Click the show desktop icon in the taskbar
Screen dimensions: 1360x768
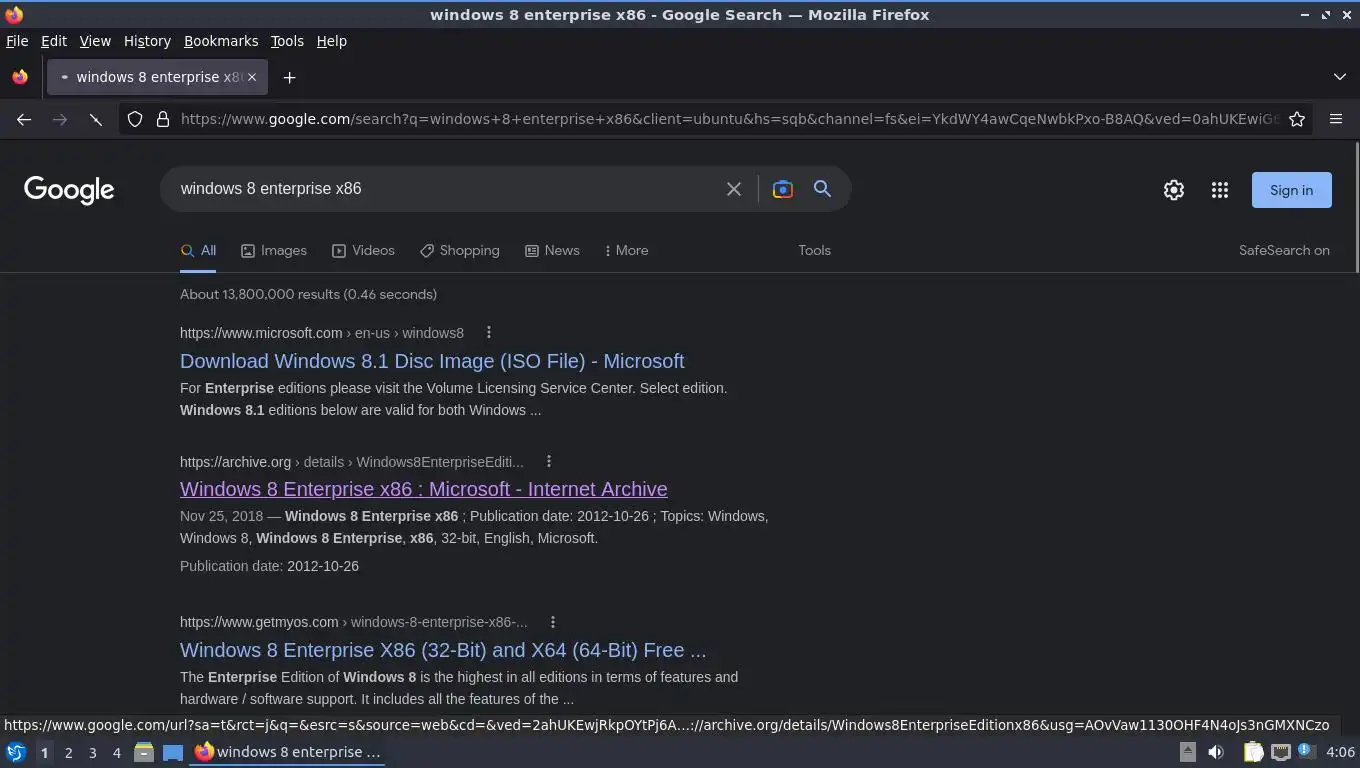click(173, 752)
